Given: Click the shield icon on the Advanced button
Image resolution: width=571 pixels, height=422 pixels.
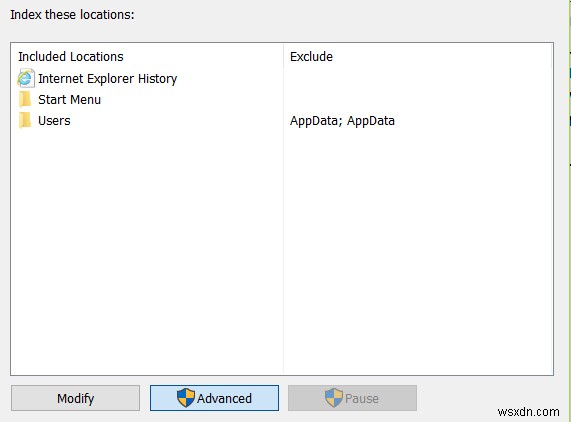Looking at the screenshot, I should 186,398.
